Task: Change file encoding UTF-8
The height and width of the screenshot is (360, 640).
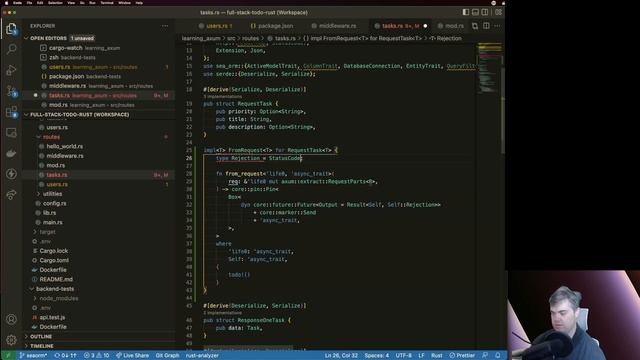Action: click(x=404, y=356)
